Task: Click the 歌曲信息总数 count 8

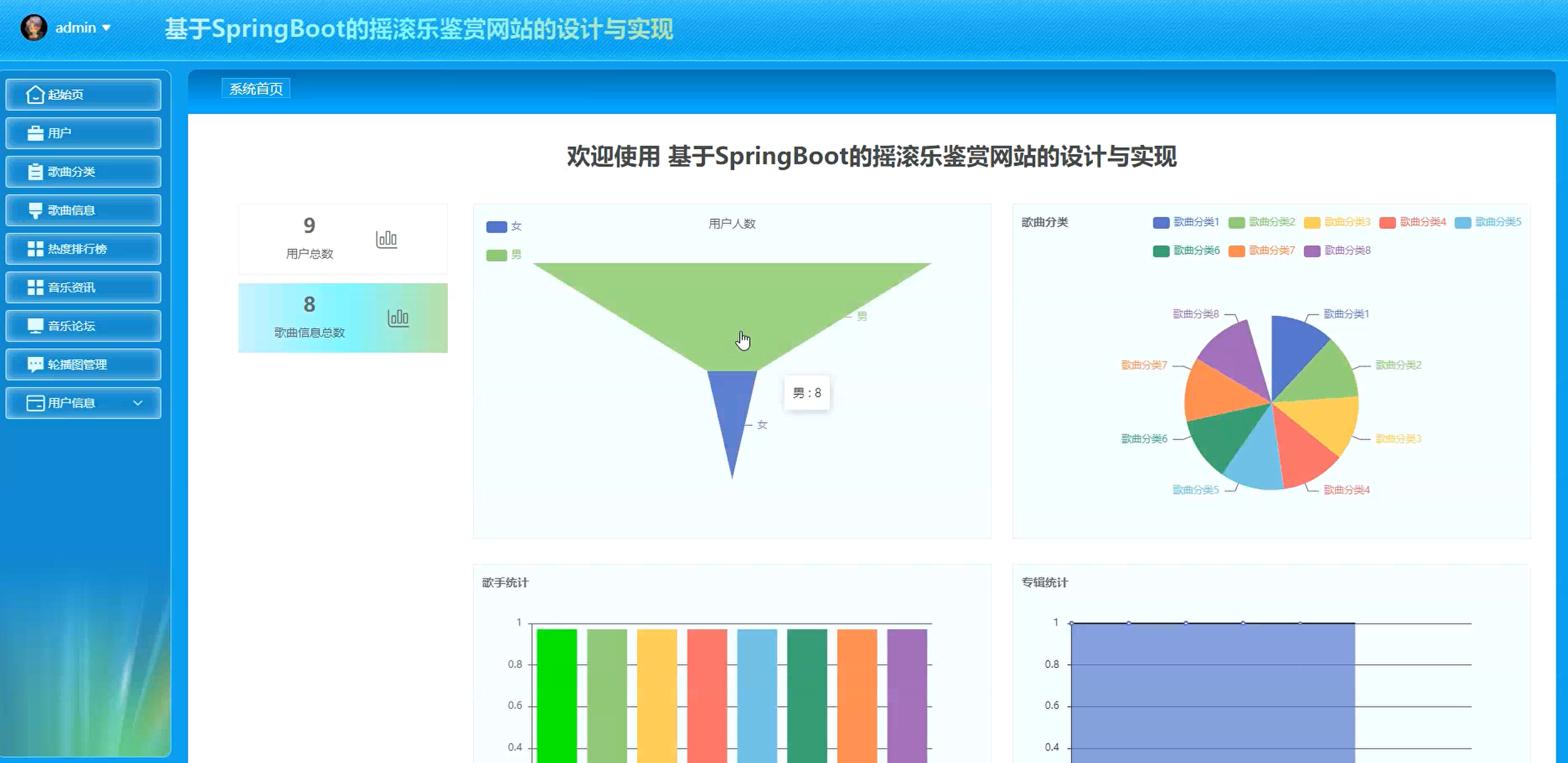Action: coord(309,305)
